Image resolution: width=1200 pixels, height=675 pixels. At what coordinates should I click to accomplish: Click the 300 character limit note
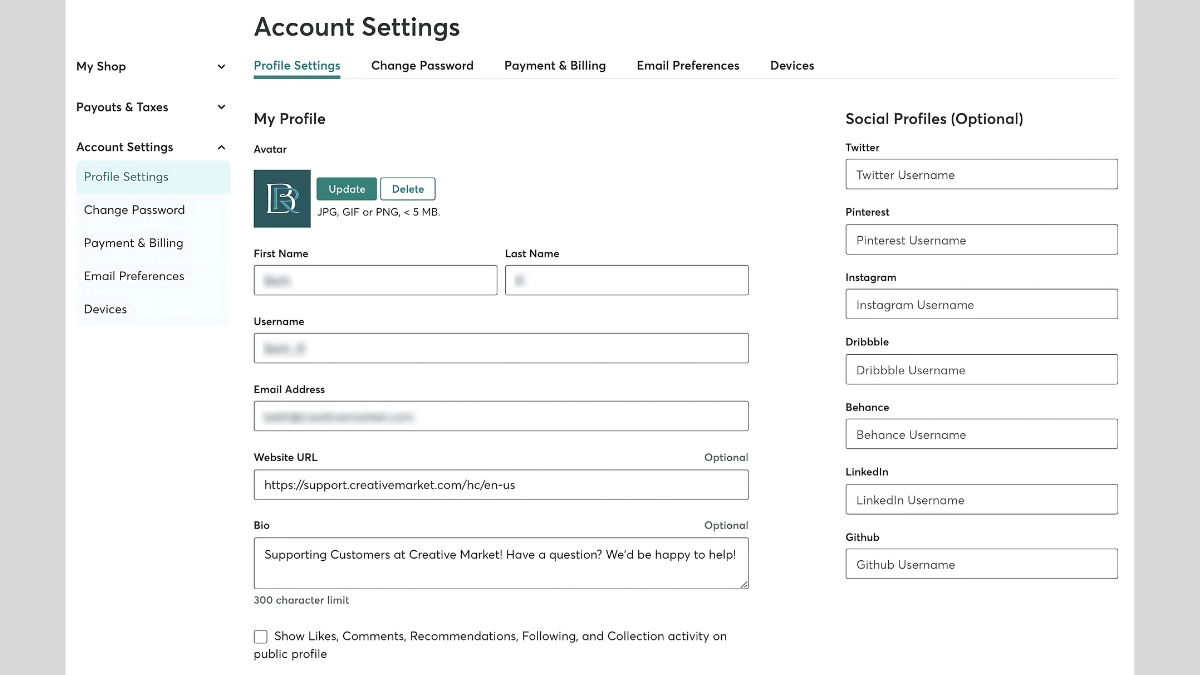coord(302,600)
